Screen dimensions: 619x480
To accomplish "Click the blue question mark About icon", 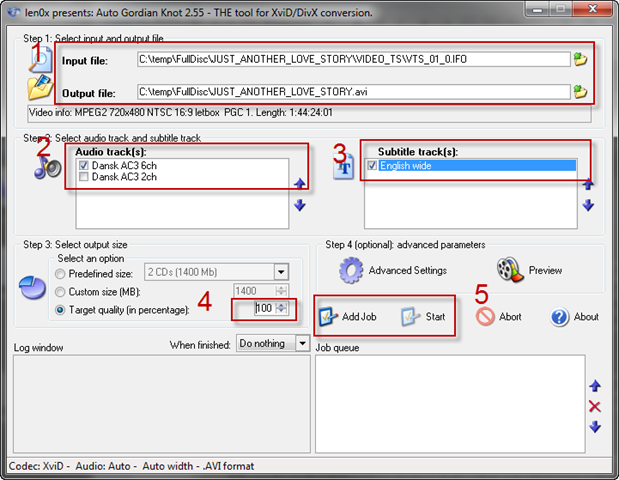I will [559, 317].
